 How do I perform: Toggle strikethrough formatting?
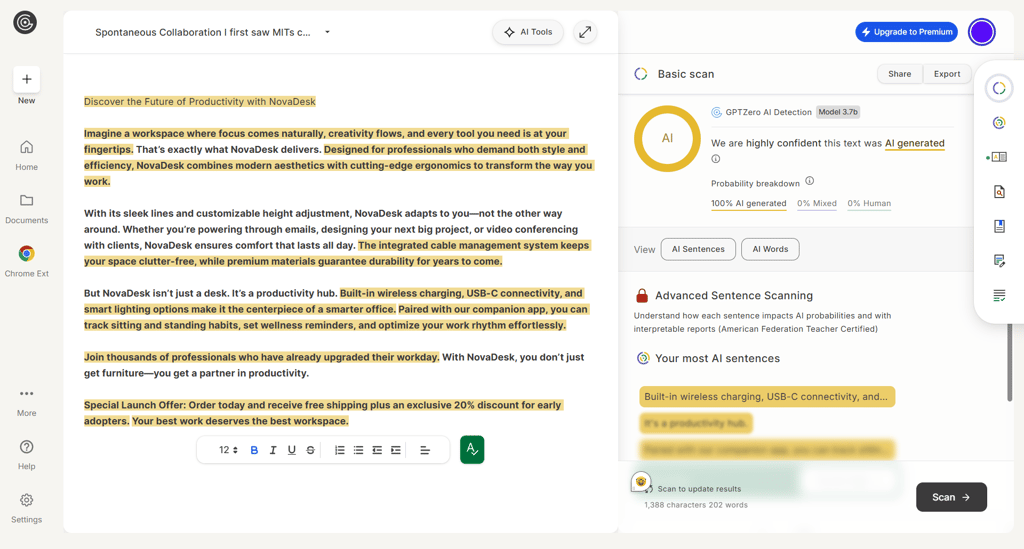[310, 450]
